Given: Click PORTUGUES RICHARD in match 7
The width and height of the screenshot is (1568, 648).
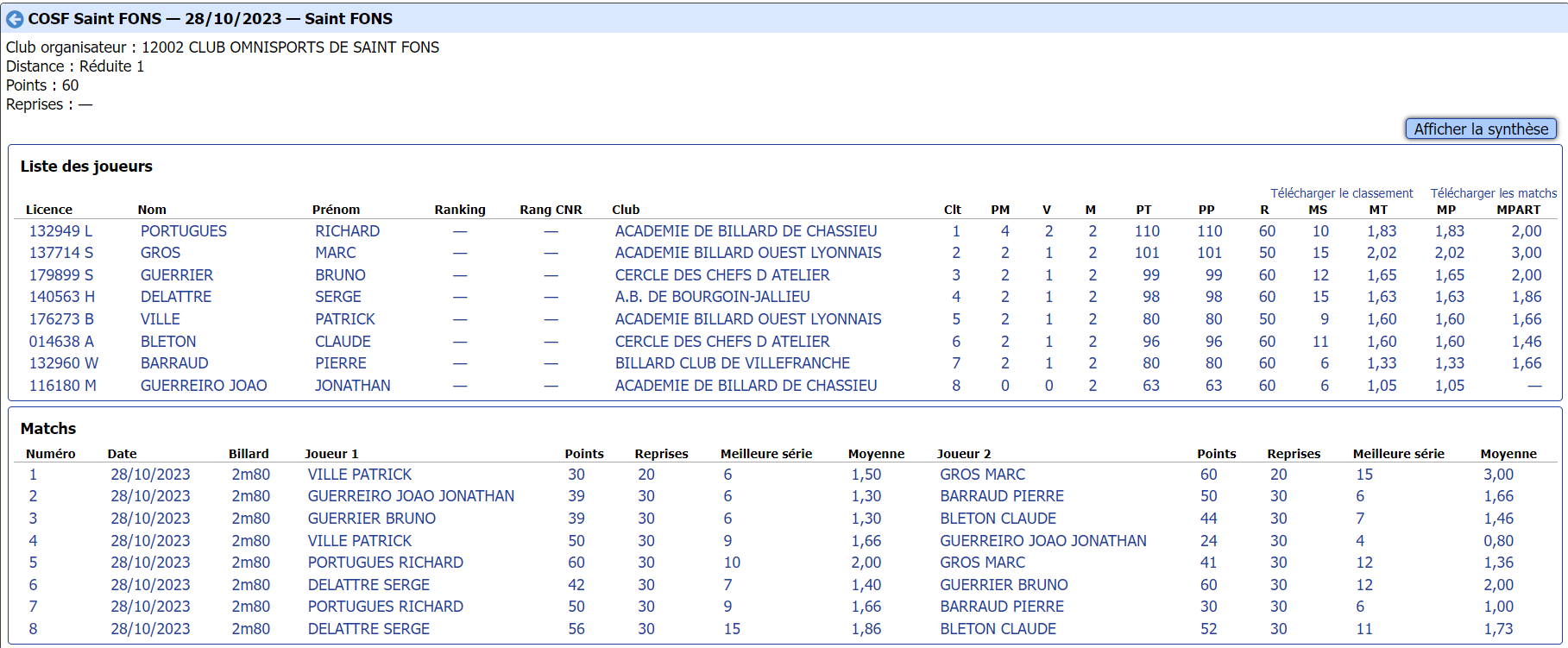Looking at the screenshot, I should [x=386, y=607].
